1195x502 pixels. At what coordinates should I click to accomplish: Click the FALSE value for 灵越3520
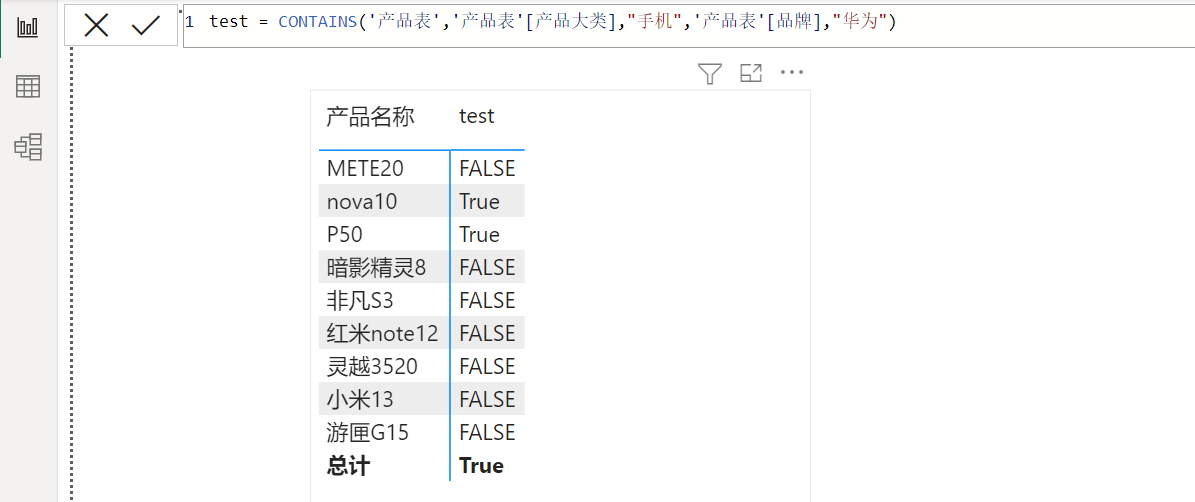click(487, 366)
